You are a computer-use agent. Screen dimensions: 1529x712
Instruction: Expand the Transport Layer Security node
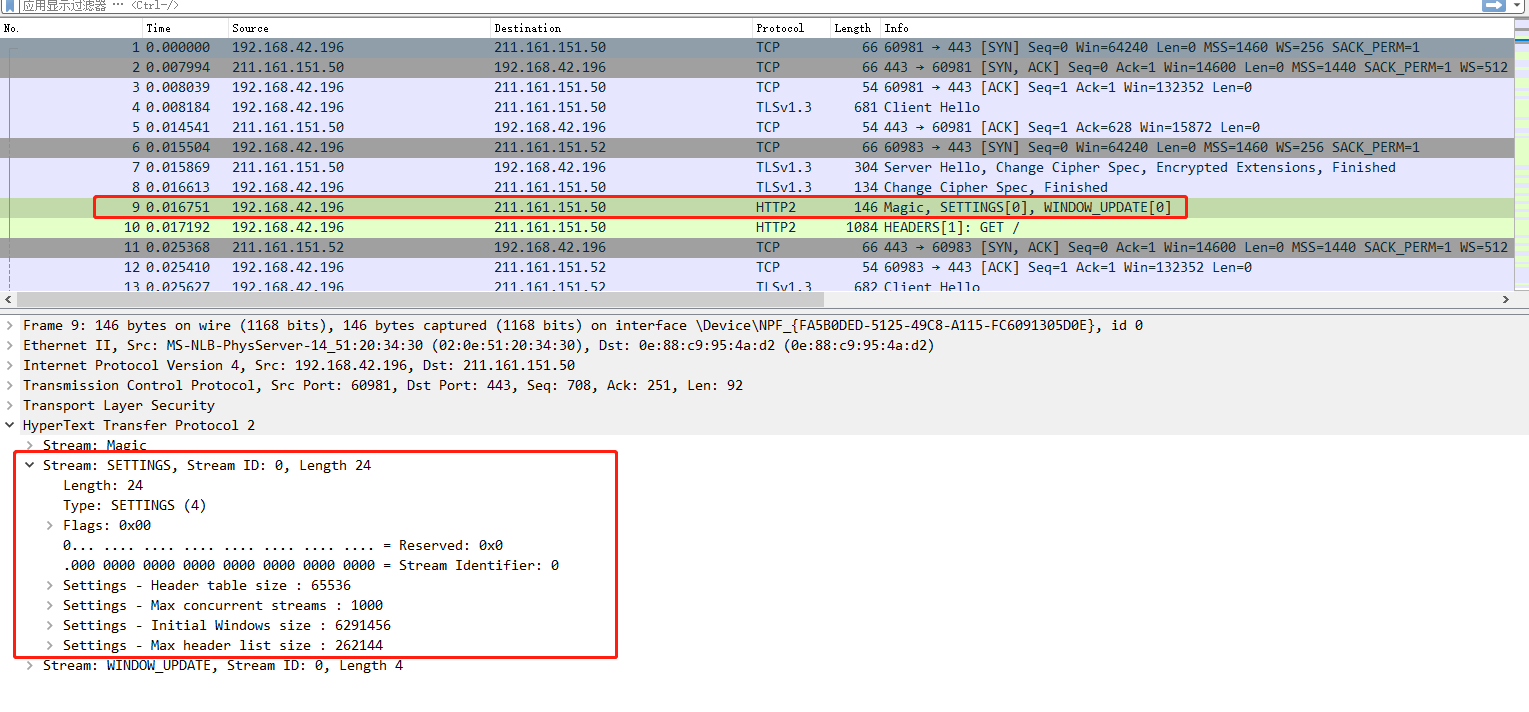pyautogui.click(x=8, y=405)
